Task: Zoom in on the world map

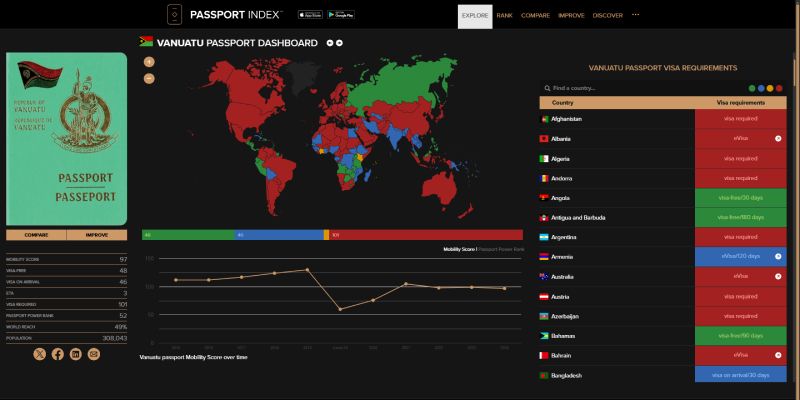Action: tap(149, 62)
